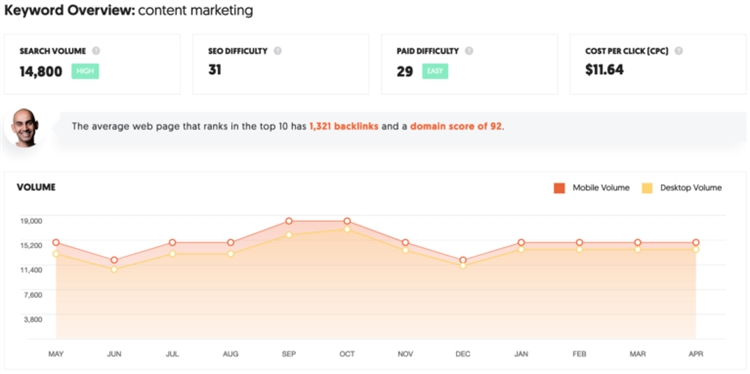Click the 1,321 backlinks link

(x=344, y=127)
